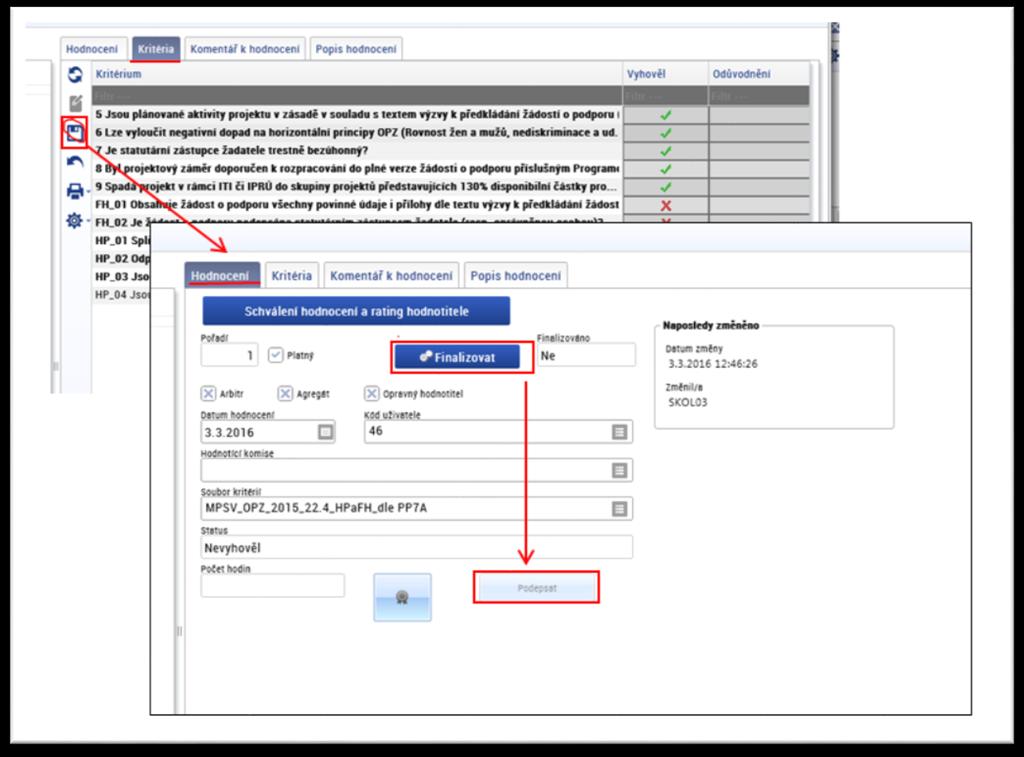
Task: Switch to Kritéria tab in front window
Action: pos(291,276)
